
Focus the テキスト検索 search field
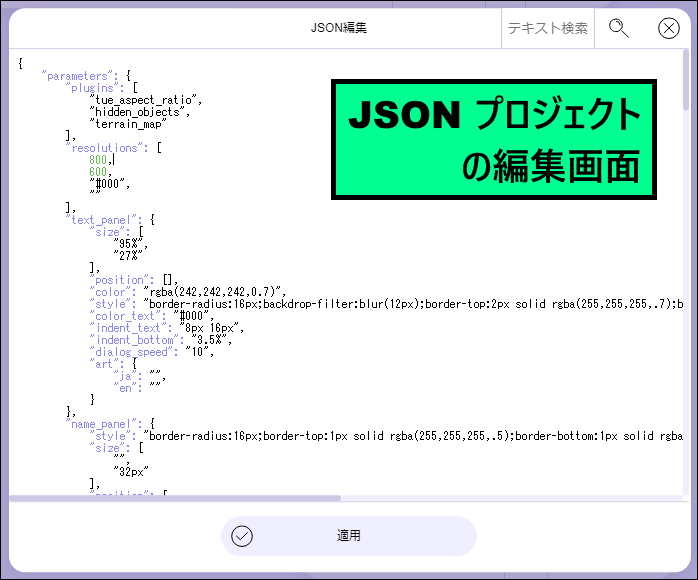[x=547, y=29]
